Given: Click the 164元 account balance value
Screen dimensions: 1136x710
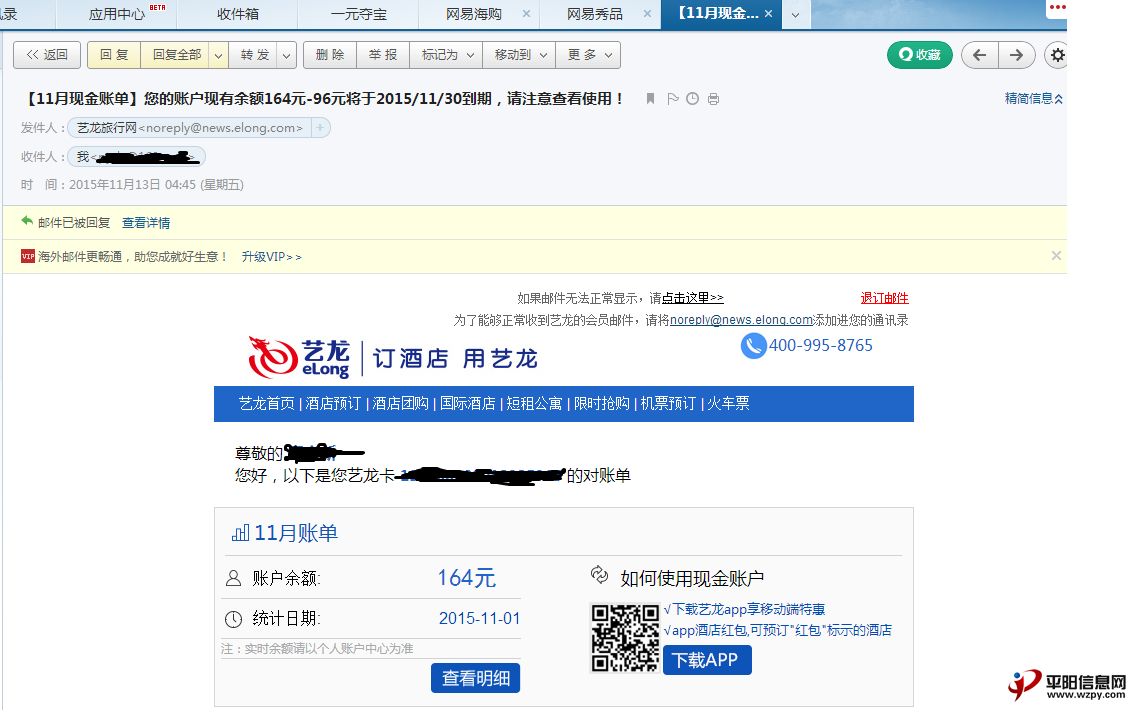Looking at the screenshot, I should [467, 577].
